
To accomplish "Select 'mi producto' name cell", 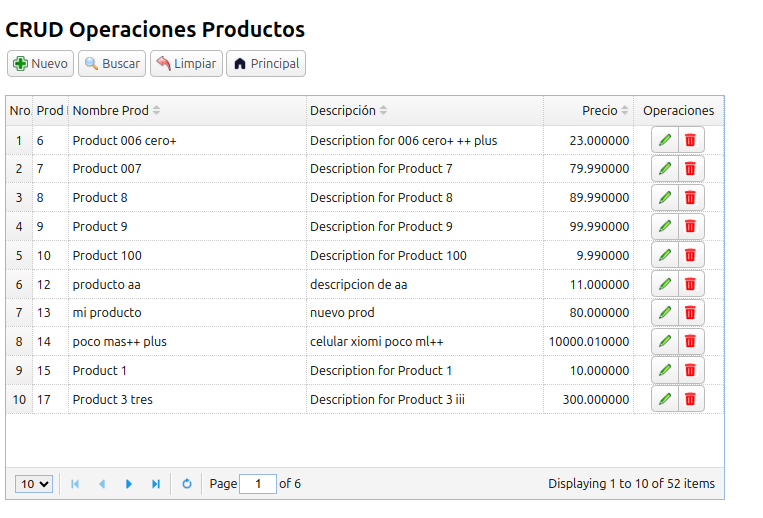I will pyautogui.click(x=187, y=313).
